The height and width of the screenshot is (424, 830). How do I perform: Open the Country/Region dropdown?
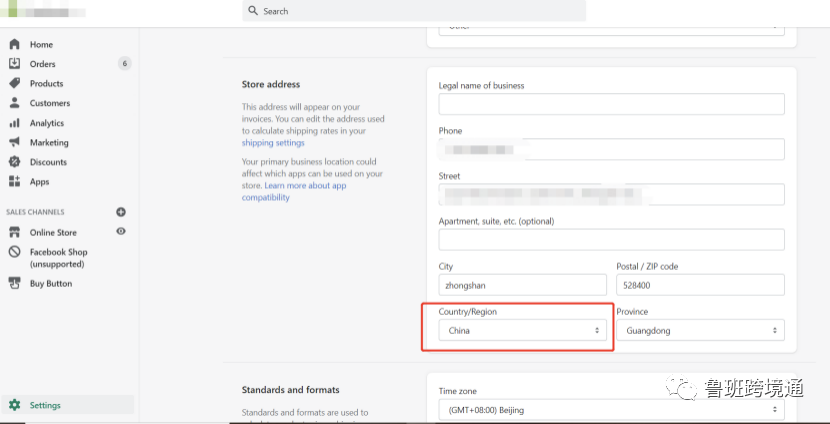[522, 330]
